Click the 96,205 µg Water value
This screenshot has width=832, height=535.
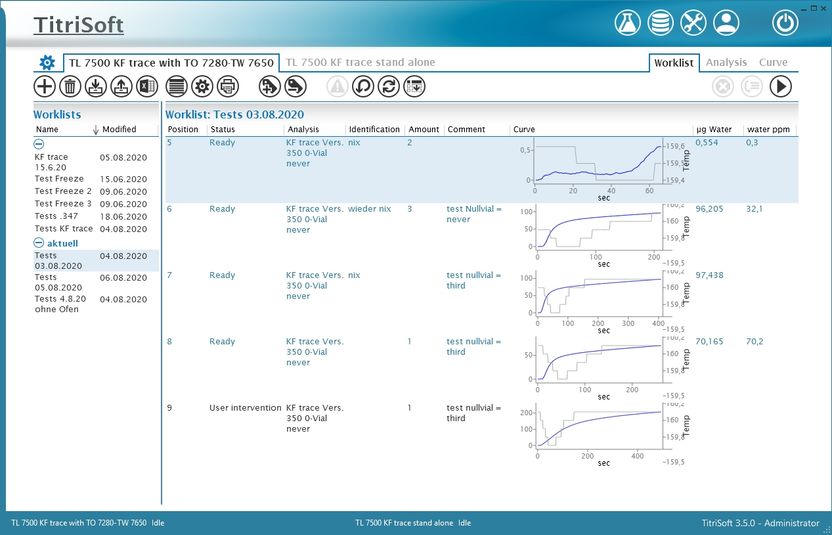point(709,209)
